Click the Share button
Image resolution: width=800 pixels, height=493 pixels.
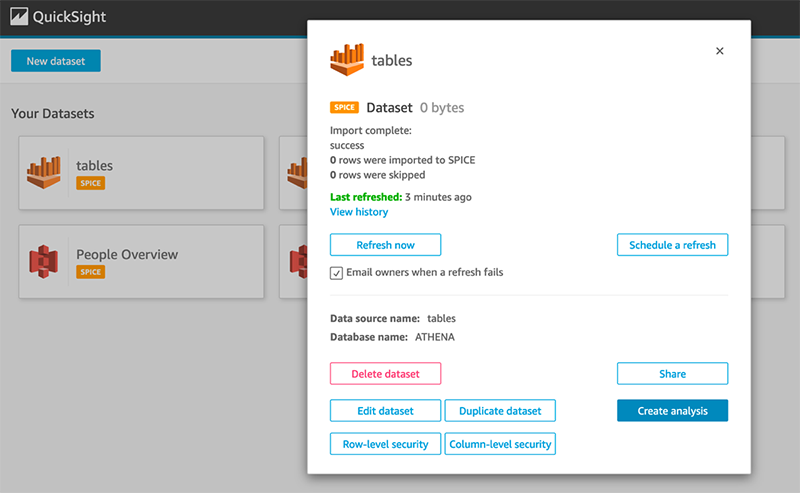click(672, 374)
